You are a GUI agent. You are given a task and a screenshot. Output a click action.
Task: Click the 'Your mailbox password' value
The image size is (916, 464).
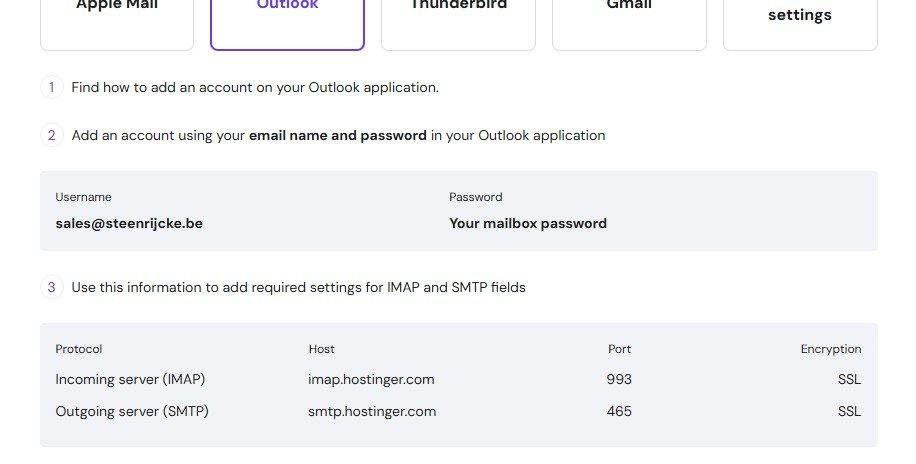[x=528, y=223]
